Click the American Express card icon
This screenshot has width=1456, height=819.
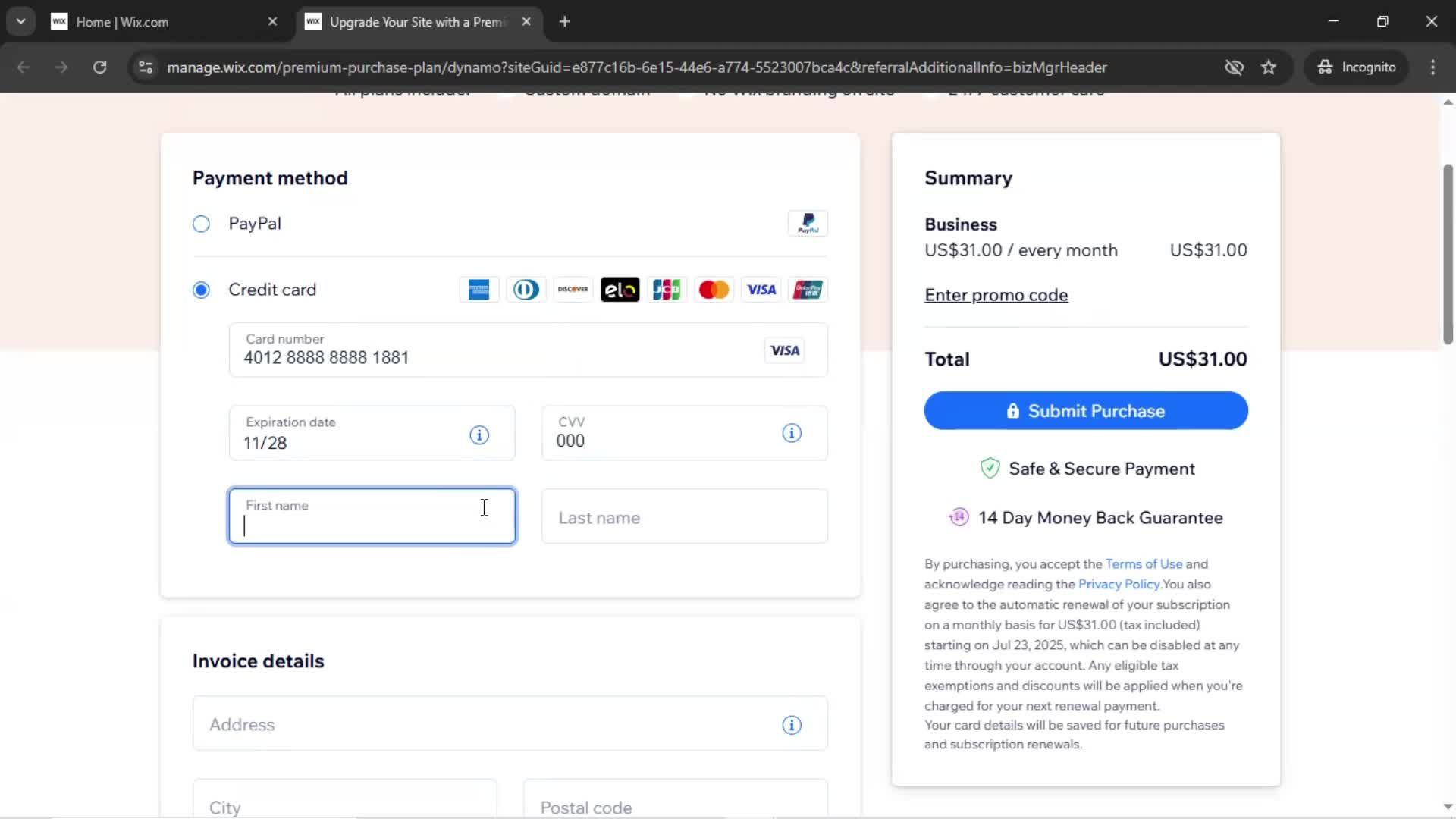click(479, 290)
